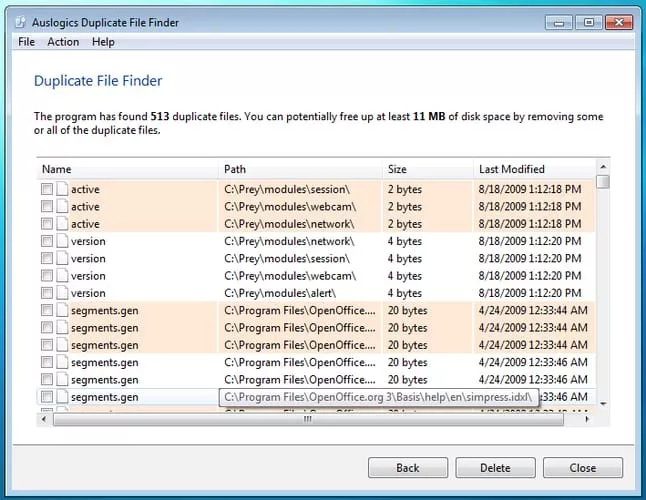Open the File menu
This screenshot has height=500, width=646.
(x=26, y=42)
